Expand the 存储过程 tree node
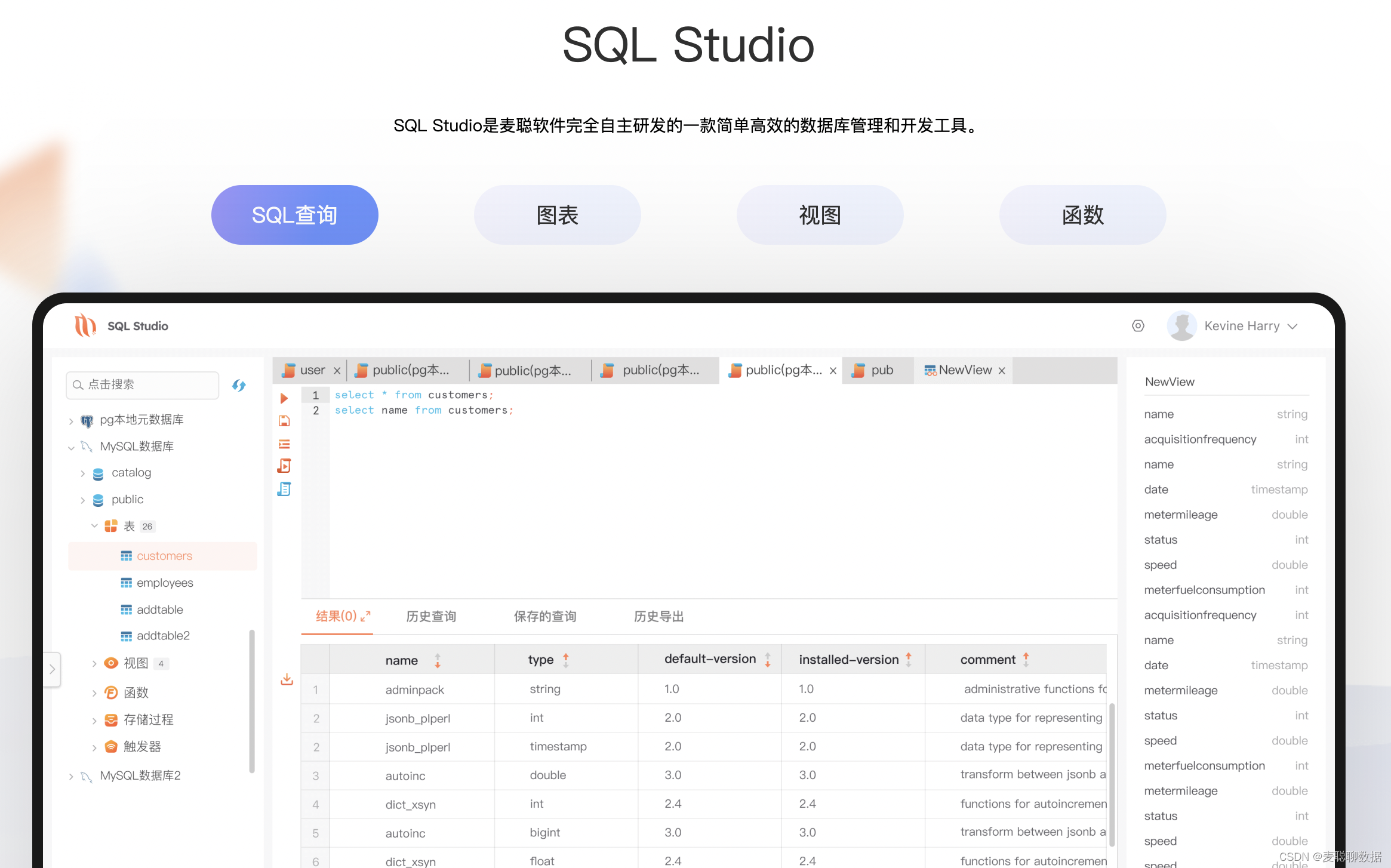The height and width of the screenshot is (868, 1391). (x=94, y=721)
